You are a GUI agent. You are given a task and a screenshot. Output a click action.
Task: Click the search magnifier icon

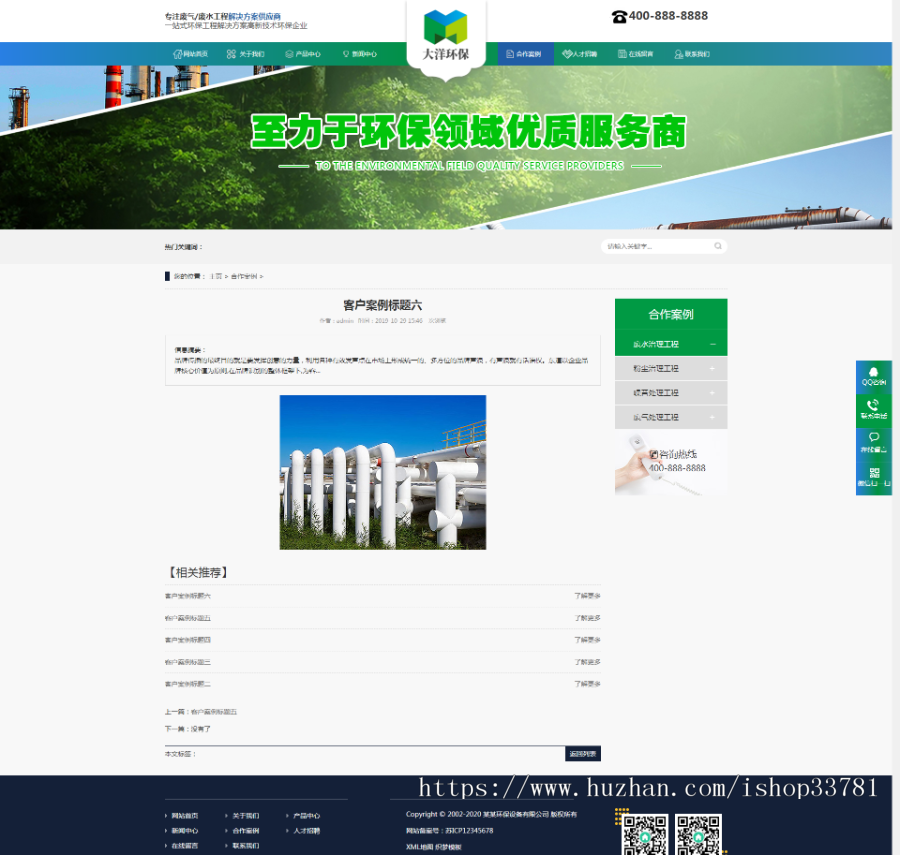pos(717,246)
